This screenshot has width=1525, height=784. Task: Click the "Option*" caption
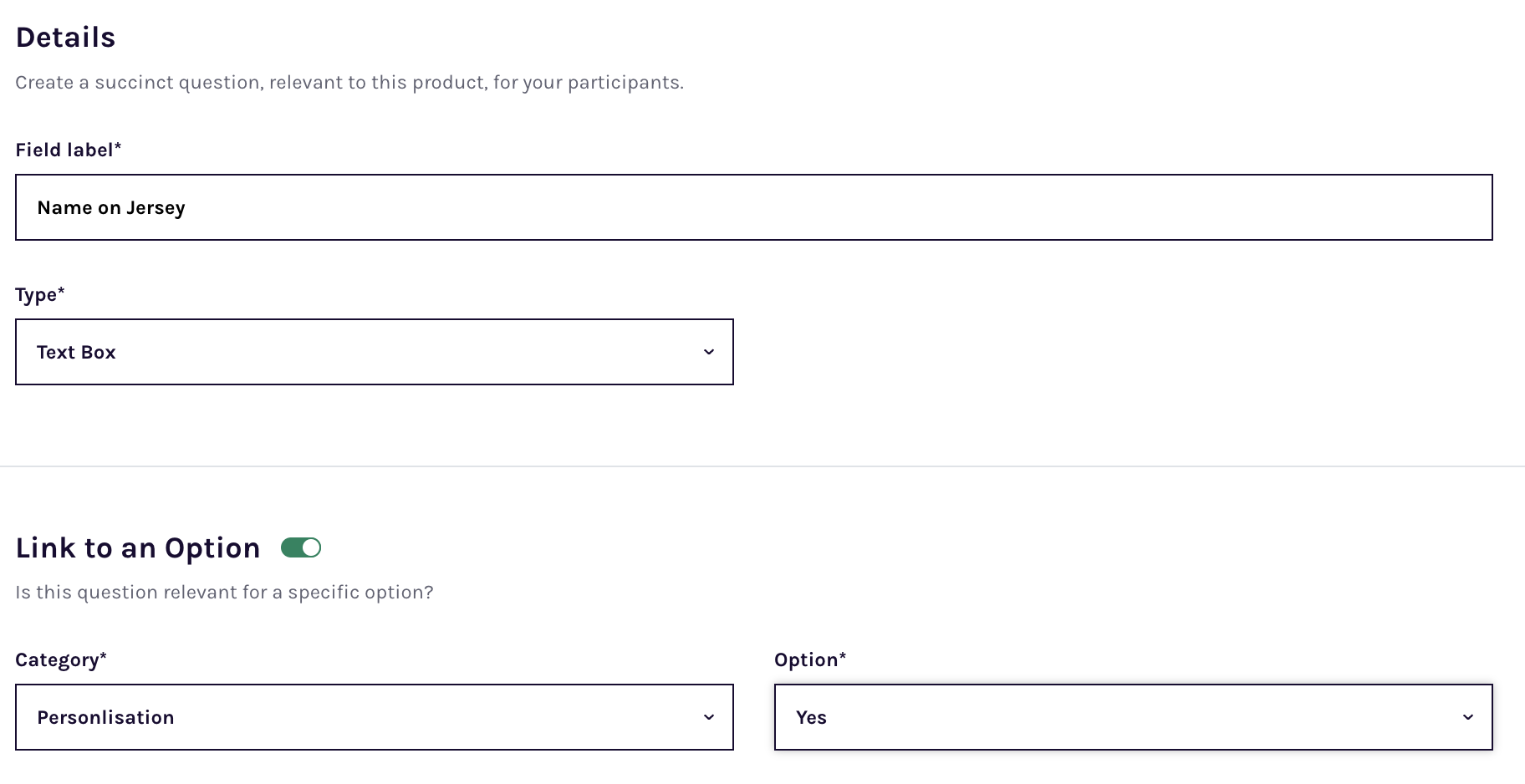point(810,659)
